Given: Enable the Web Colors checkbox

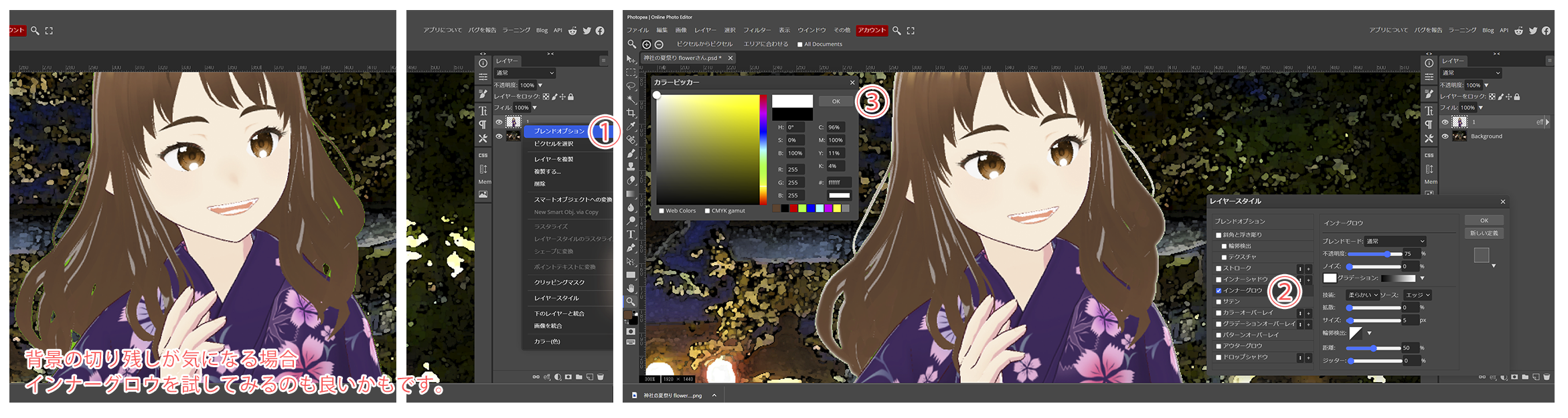Looking at the screenshot, I should tap(661, 211).
